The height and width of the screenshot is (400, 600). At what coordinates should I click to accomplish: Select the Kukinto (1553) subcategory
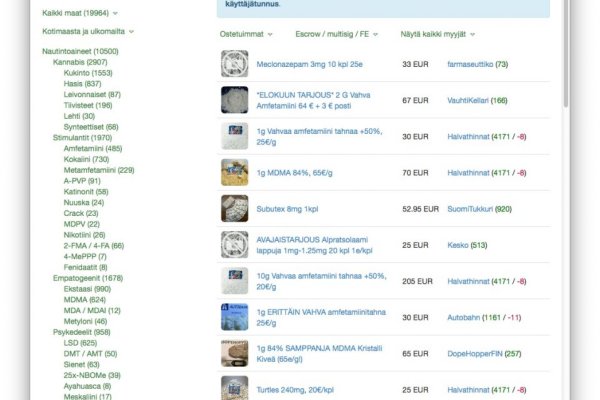tap(88, 73)
